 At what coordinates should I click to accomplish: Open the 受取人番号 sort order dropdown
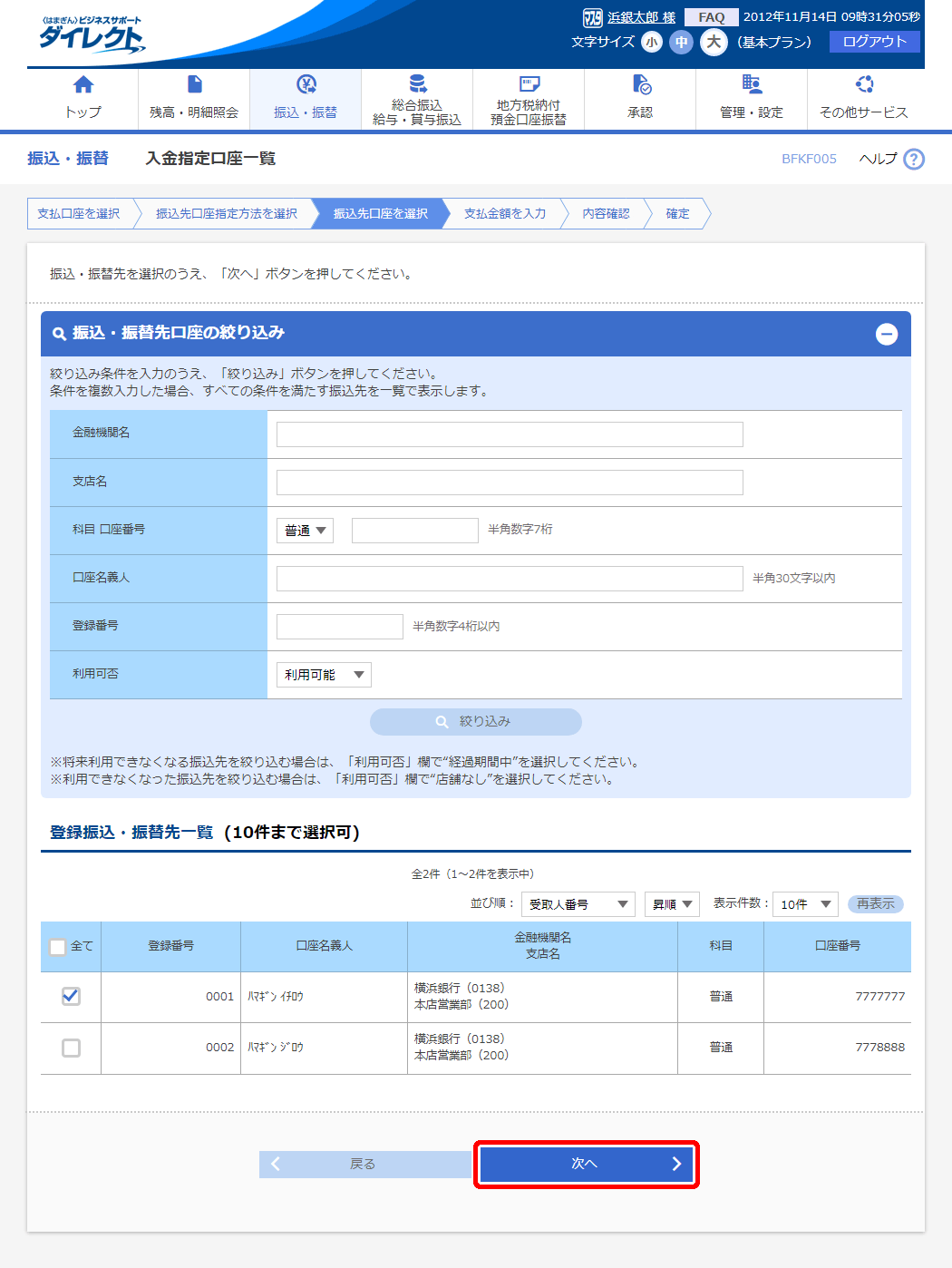point(578,904)
